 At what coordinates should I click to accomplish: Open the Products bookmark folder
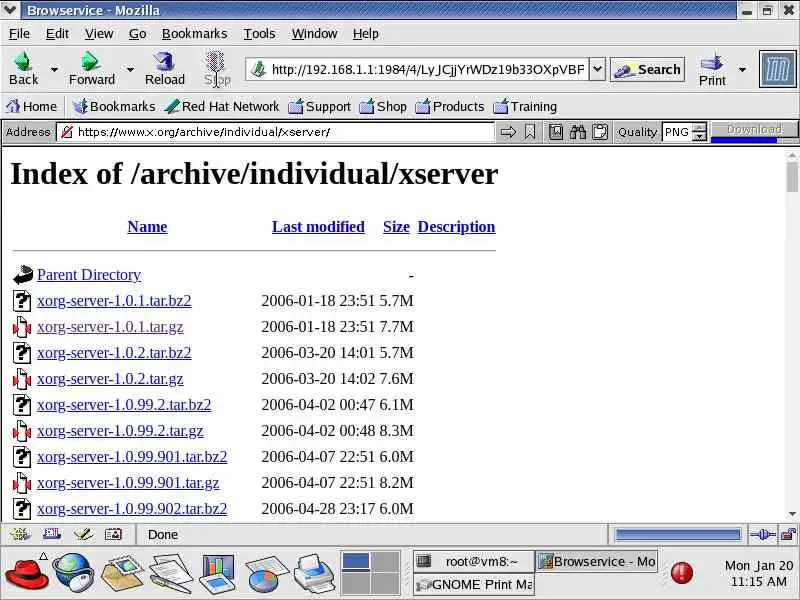[449, 106]
